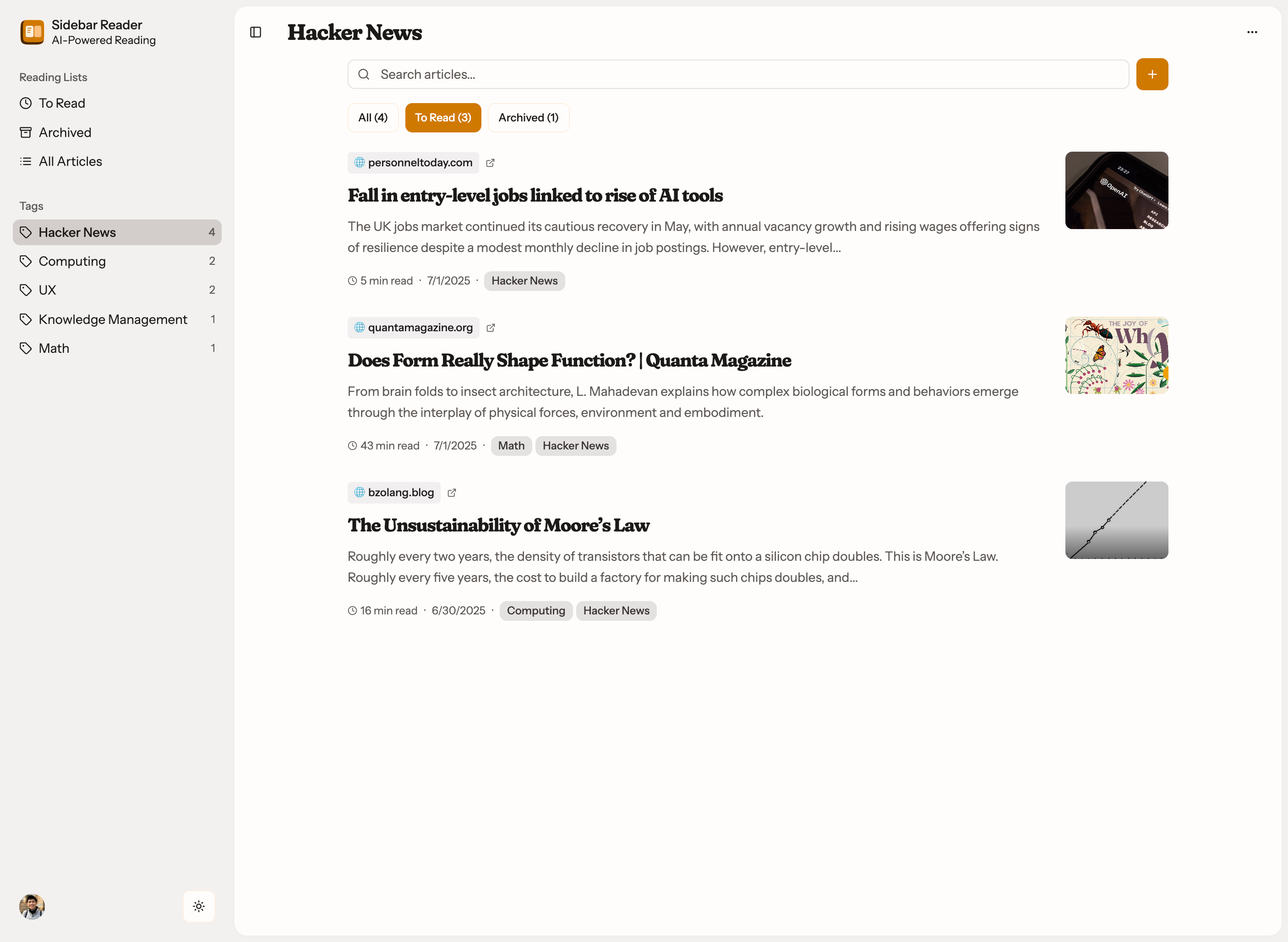The height and width of the screenshot is (942, 1288).
Task: Click the orange add article plus button
Action: 1151,74
